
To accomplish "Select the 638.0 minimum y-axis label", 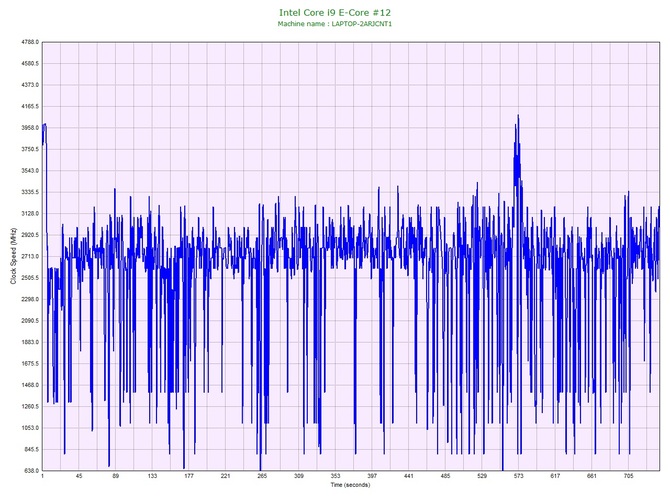I will 31,471.
